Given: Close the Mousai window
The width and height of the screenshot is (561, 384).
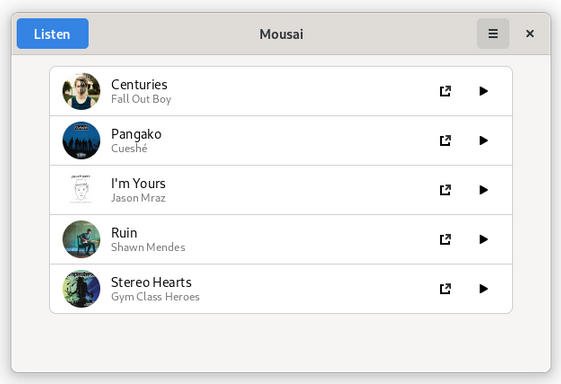Looking at the screenshot, I should [530, 34].
